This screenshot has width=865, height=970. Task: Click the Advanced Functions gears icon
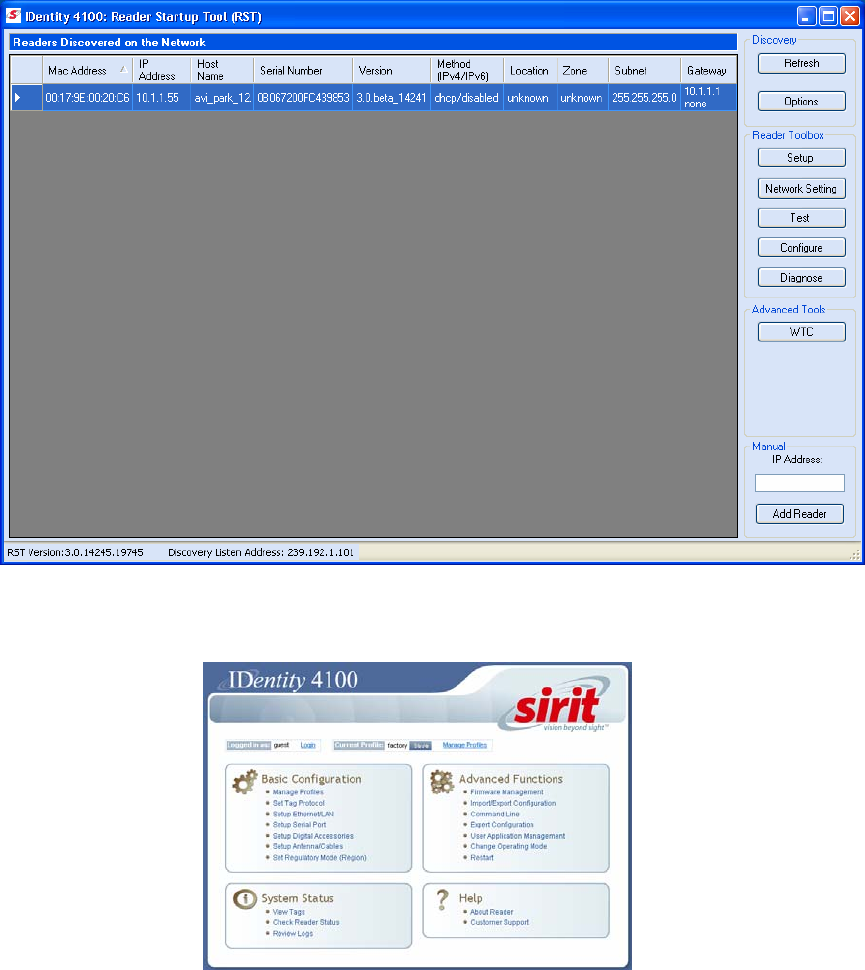442,781
